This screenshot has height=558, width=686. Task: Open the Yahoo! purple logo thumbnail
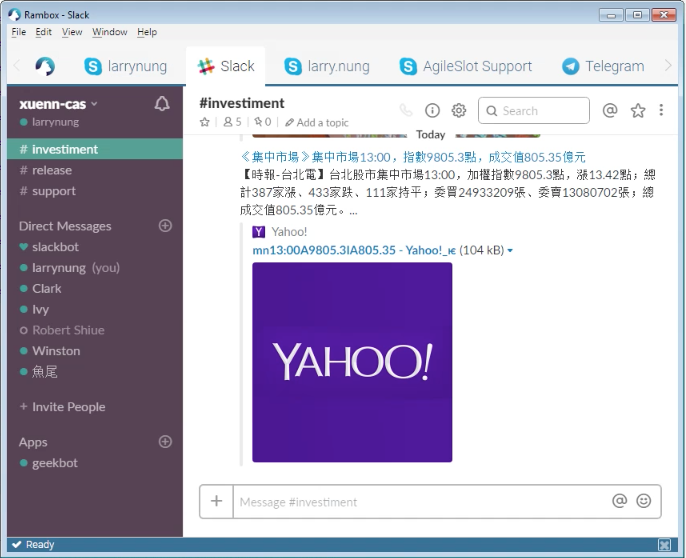point(352,362)
